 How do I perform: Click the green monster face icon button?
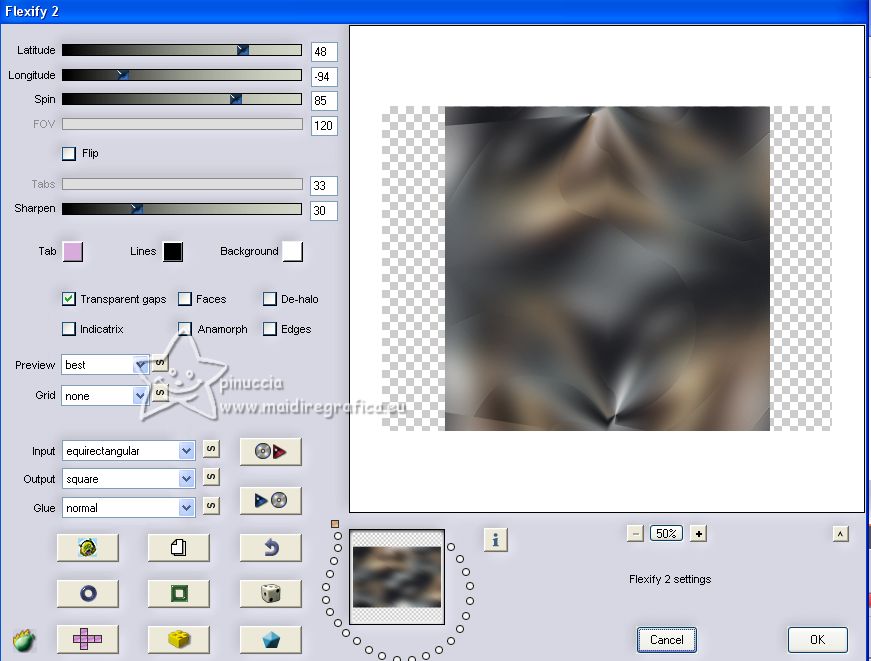88,548
